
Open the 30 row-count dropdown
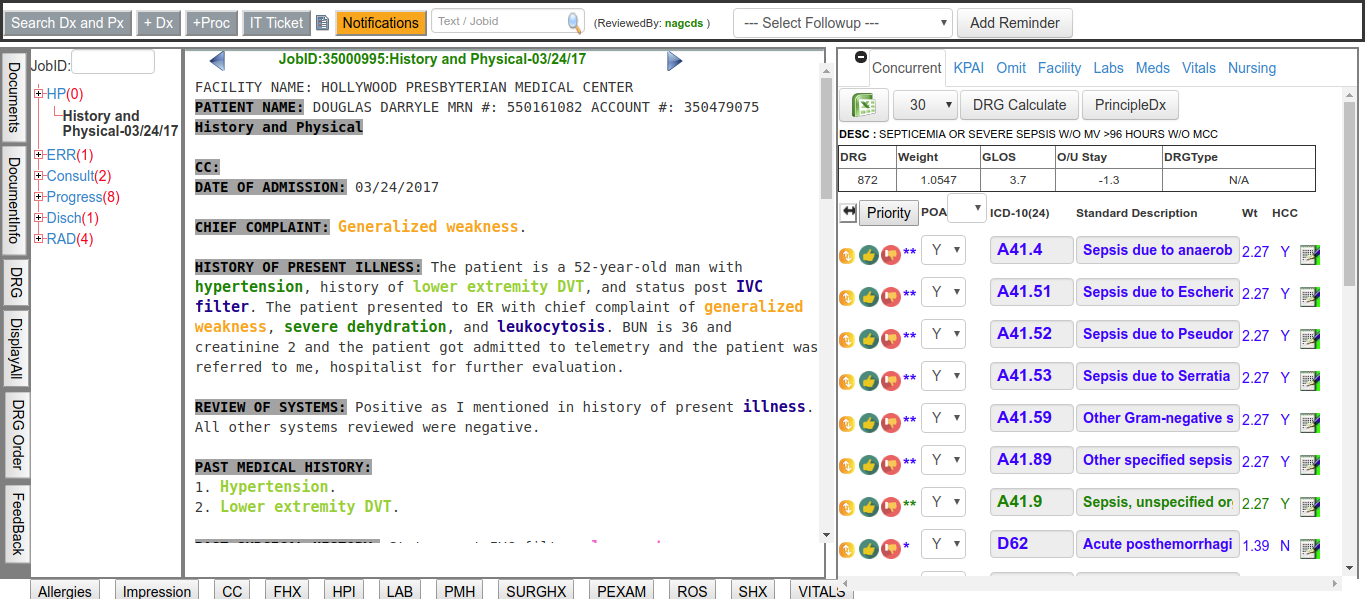[x=924, y=104]
